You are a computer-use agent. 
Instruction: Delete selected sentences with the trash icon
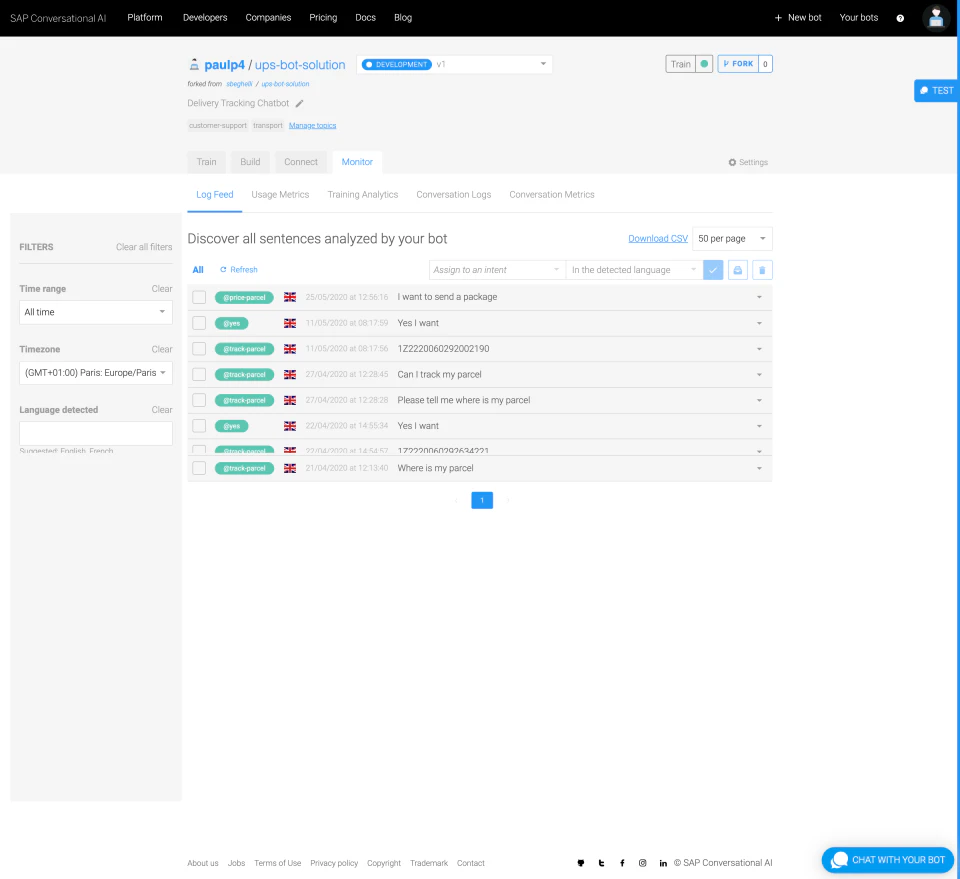761,270
